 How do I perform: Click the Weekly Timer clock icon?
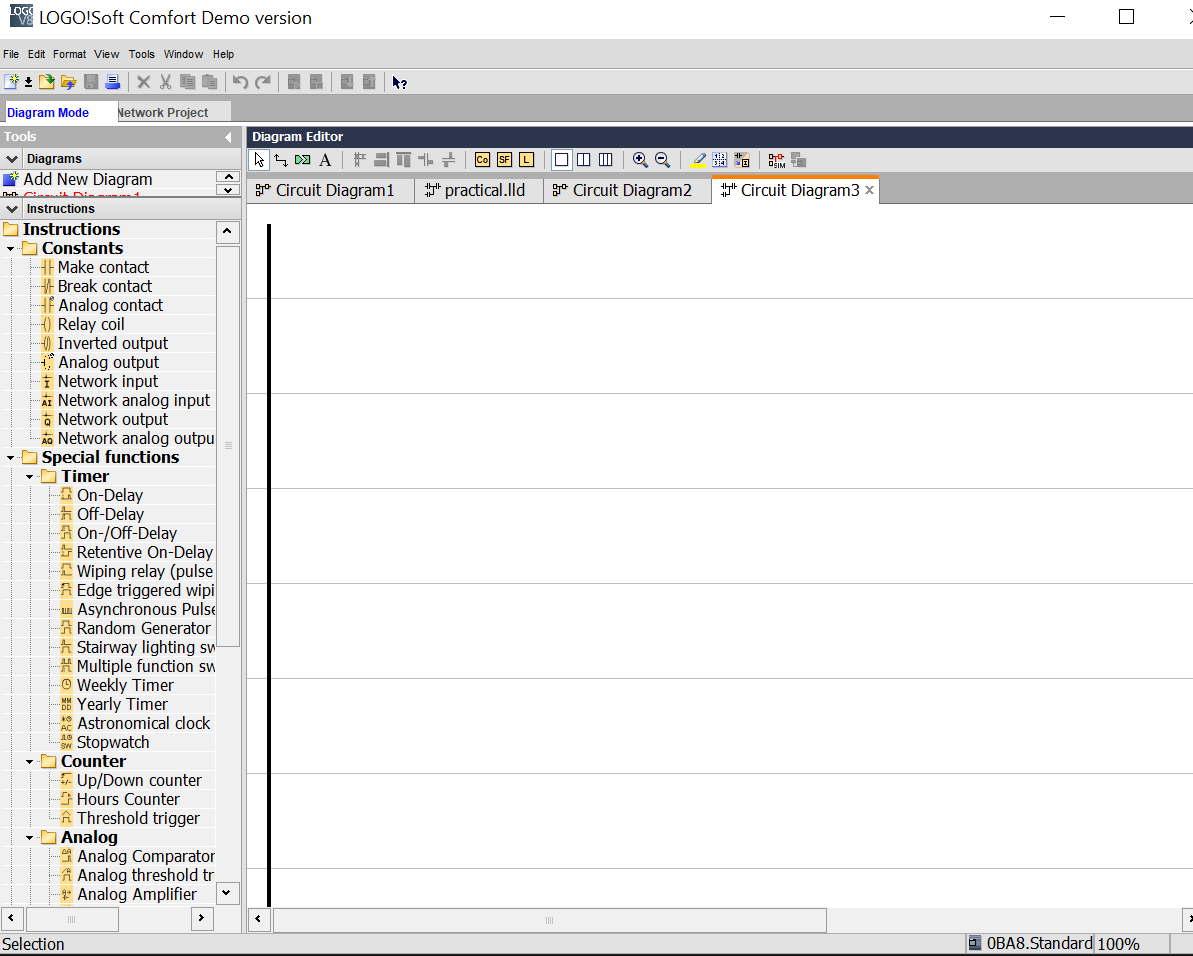[66, 684]
